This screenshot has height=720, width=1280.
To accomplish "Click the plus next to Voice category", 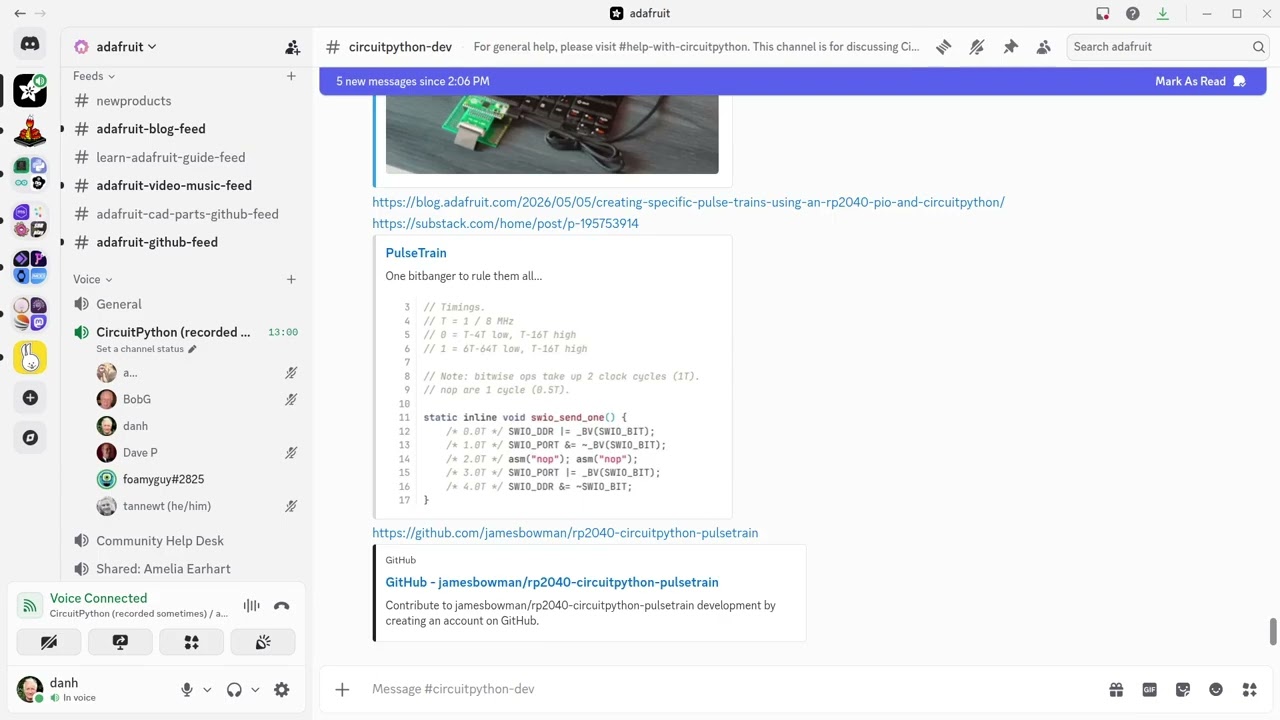I will (x=291, y=279).
